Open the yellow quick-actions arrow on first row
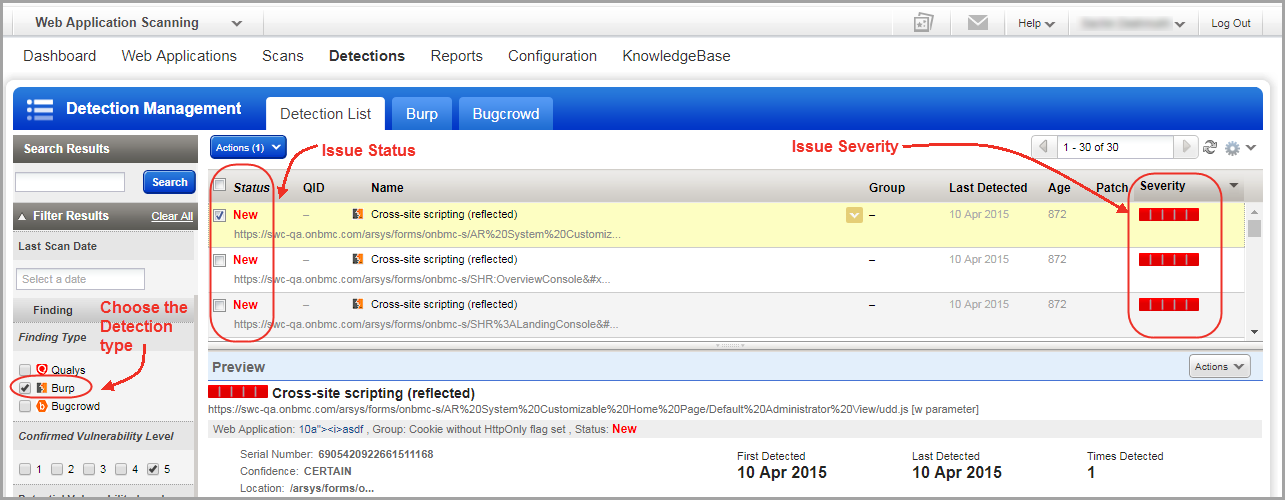 853,215
